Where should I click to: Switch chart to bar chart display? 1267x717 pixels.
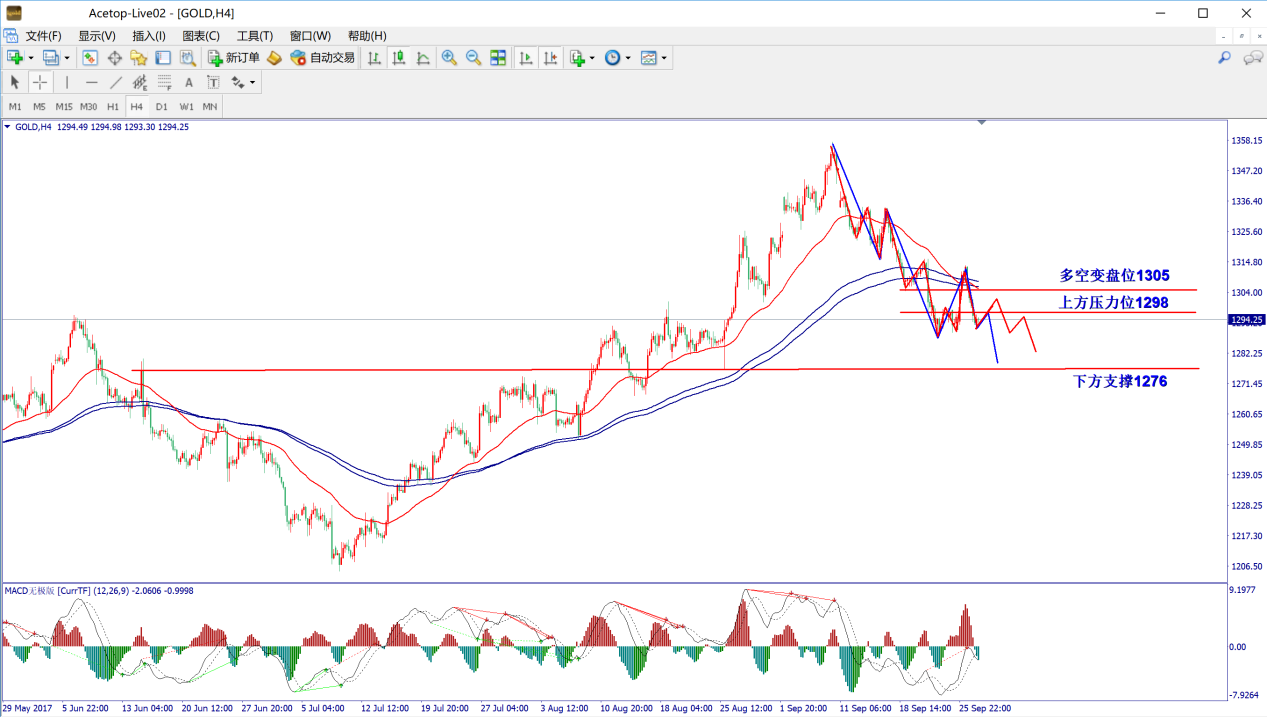[375, 58]
